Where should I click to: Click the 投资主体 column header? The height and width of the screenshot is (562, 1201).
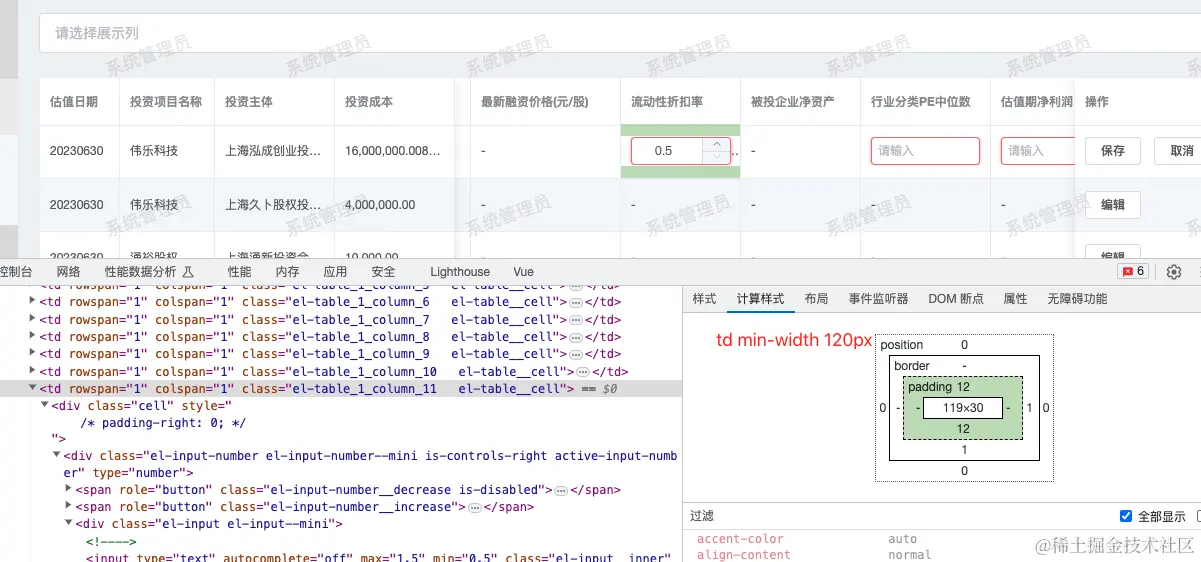tap(249, 102)
